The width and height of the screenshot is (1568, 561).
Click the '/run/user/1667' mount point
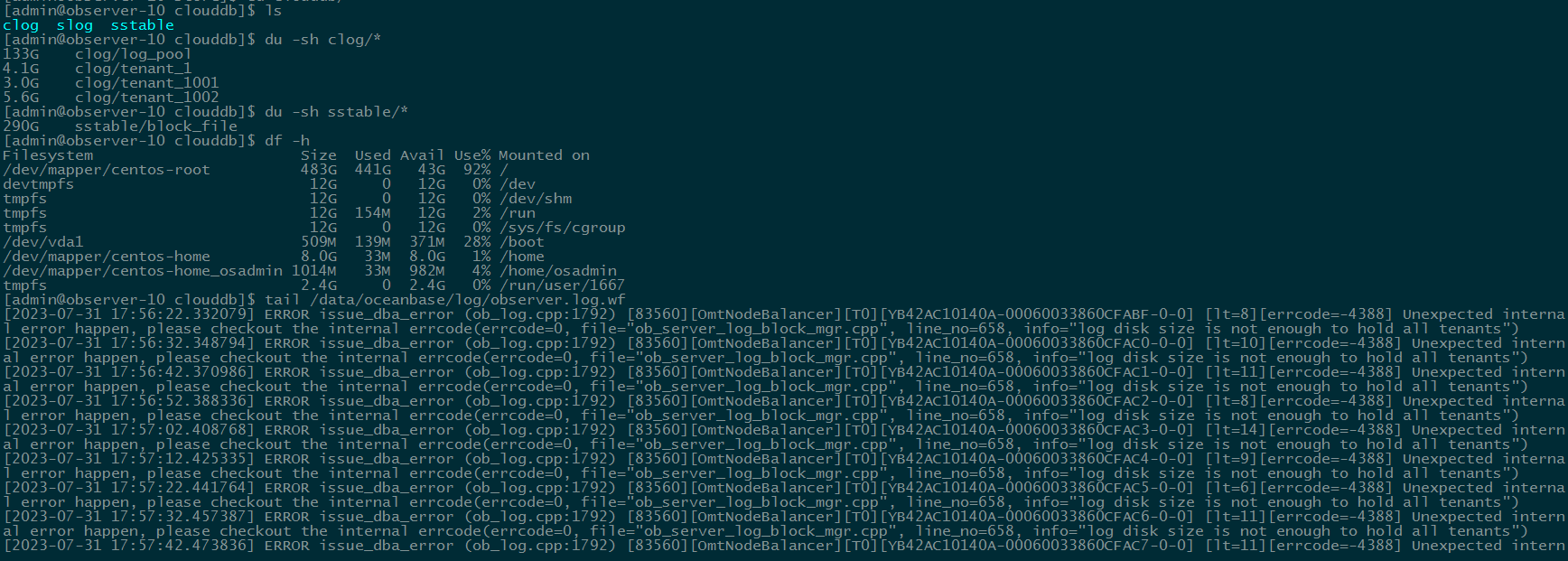click(563, 285)
